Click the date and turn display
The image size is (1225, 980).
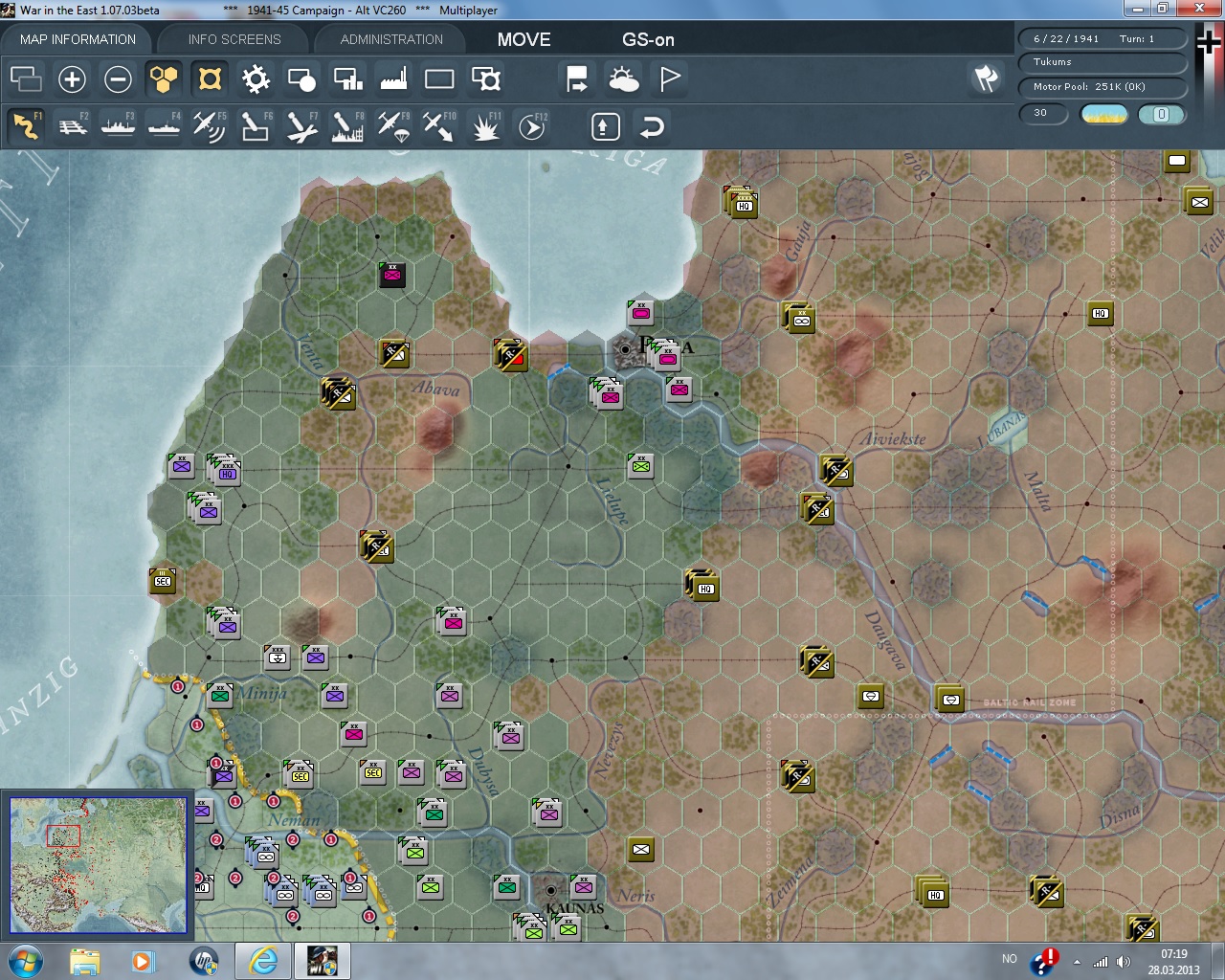pyautogui.click(x=1103, y=38)
